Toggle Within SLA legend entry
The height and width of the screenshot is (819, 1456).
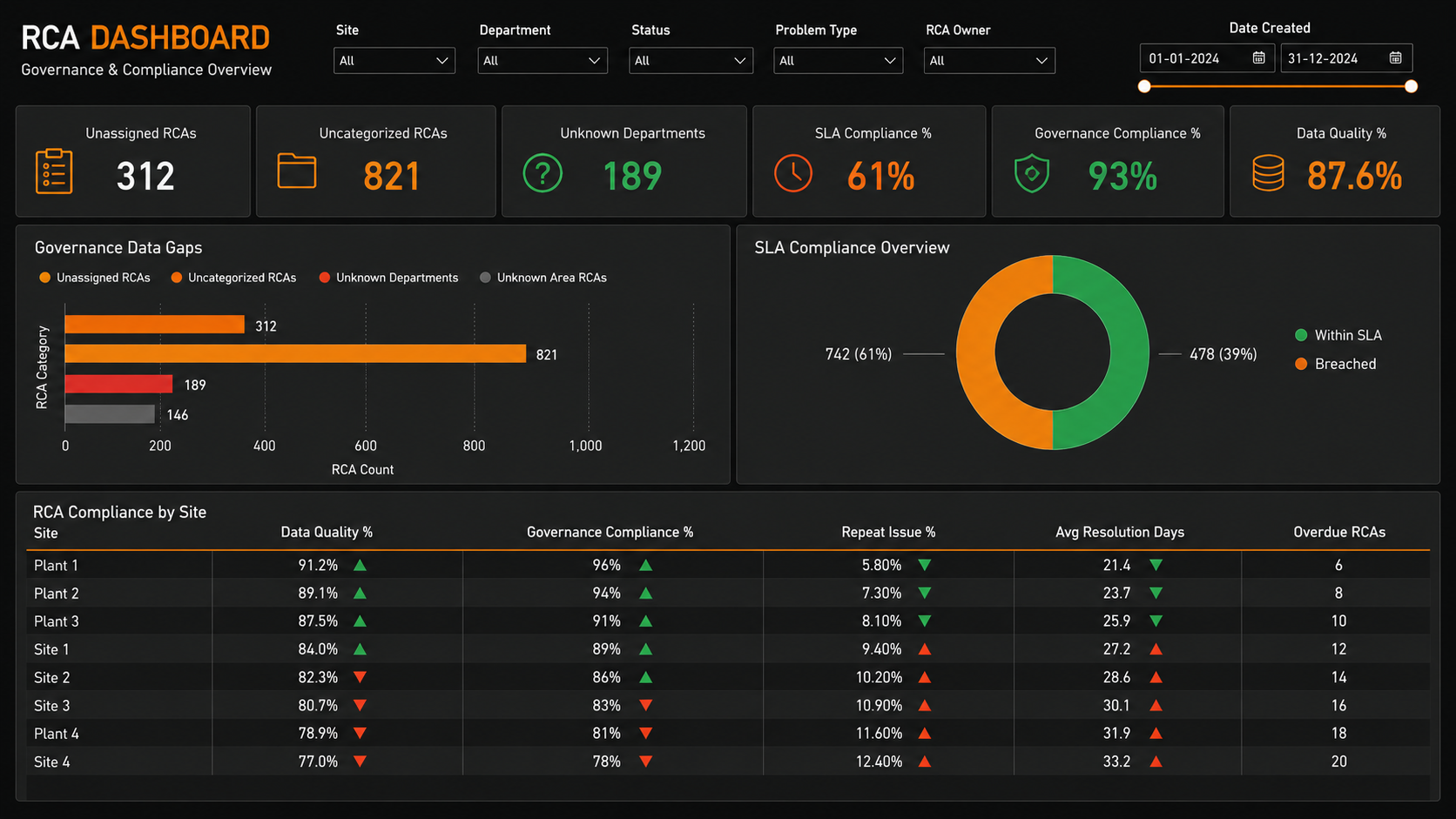[x=1338, y=335]
